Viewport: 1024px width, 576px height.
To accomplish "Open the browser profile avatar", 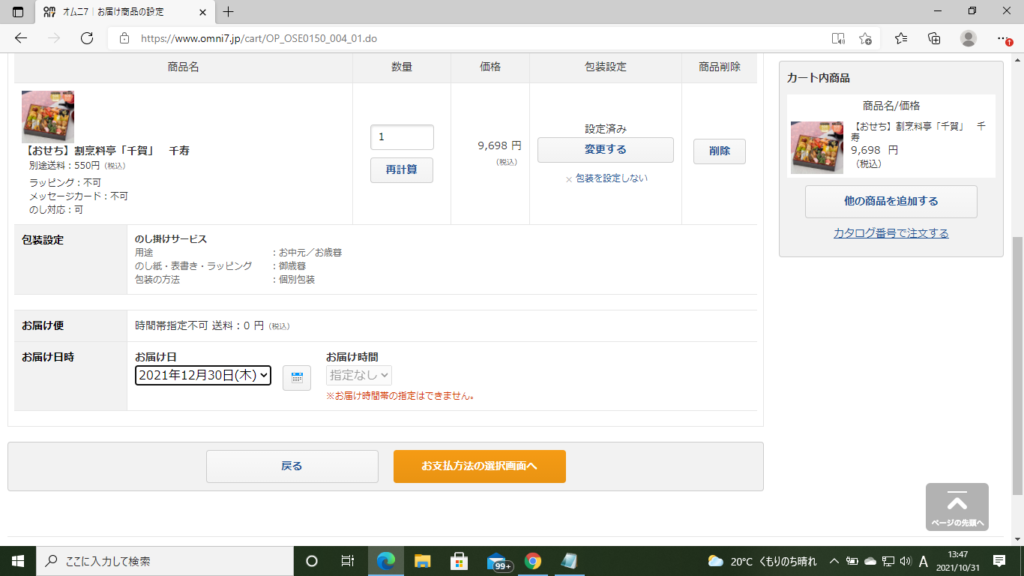I will [968, 39].
